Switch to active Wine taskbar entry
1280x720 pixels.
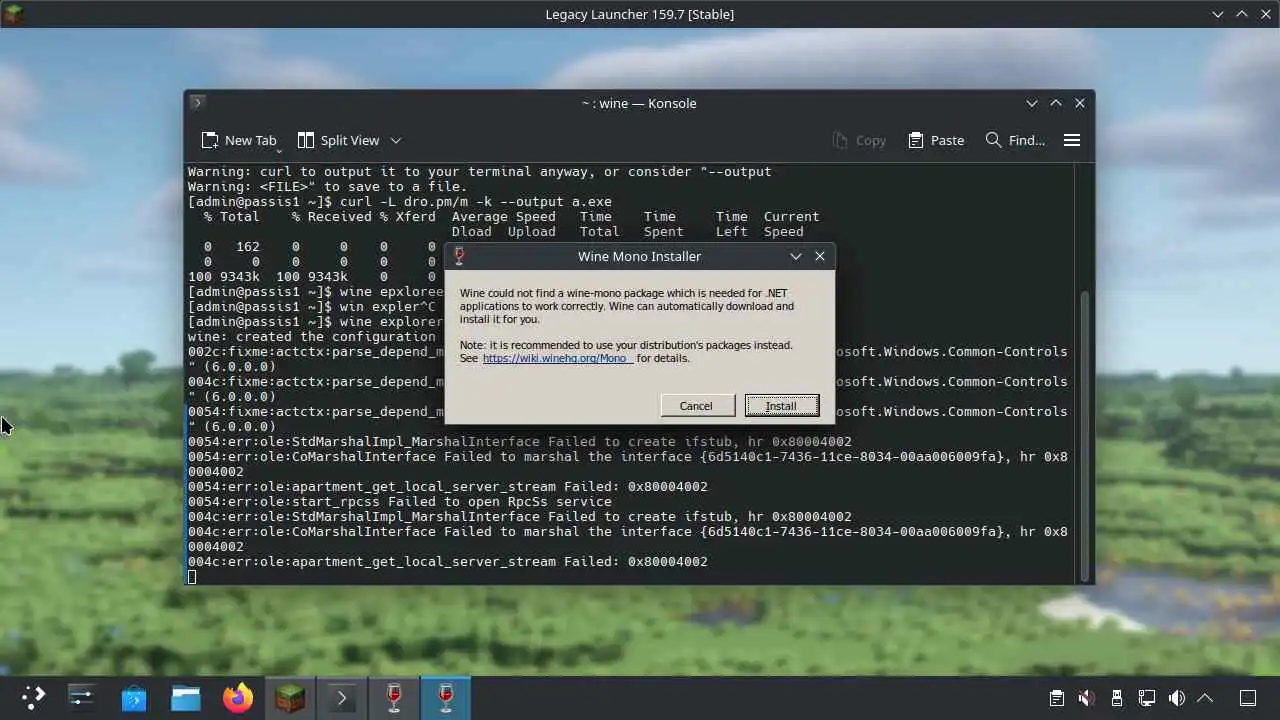(446, 698)
